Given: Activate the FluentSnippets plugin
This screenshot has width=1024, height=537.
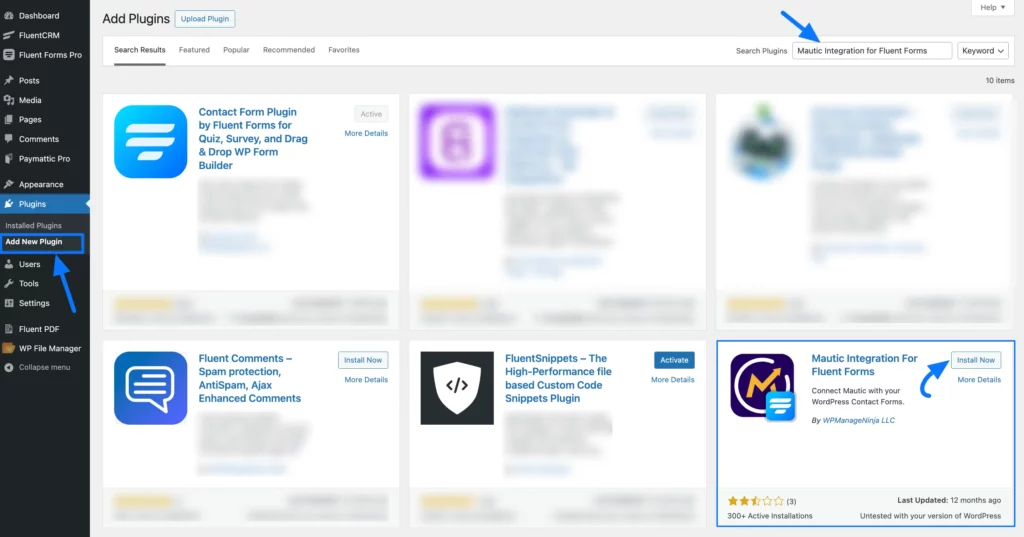Looking at the screenshot, I should 674,360.
